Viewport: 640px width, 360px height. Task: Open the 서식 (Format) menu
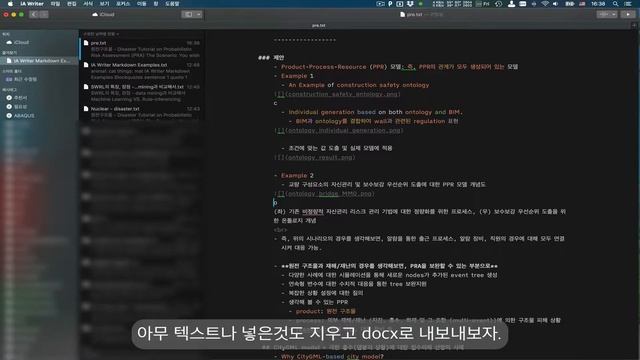(x=88, y=4)
